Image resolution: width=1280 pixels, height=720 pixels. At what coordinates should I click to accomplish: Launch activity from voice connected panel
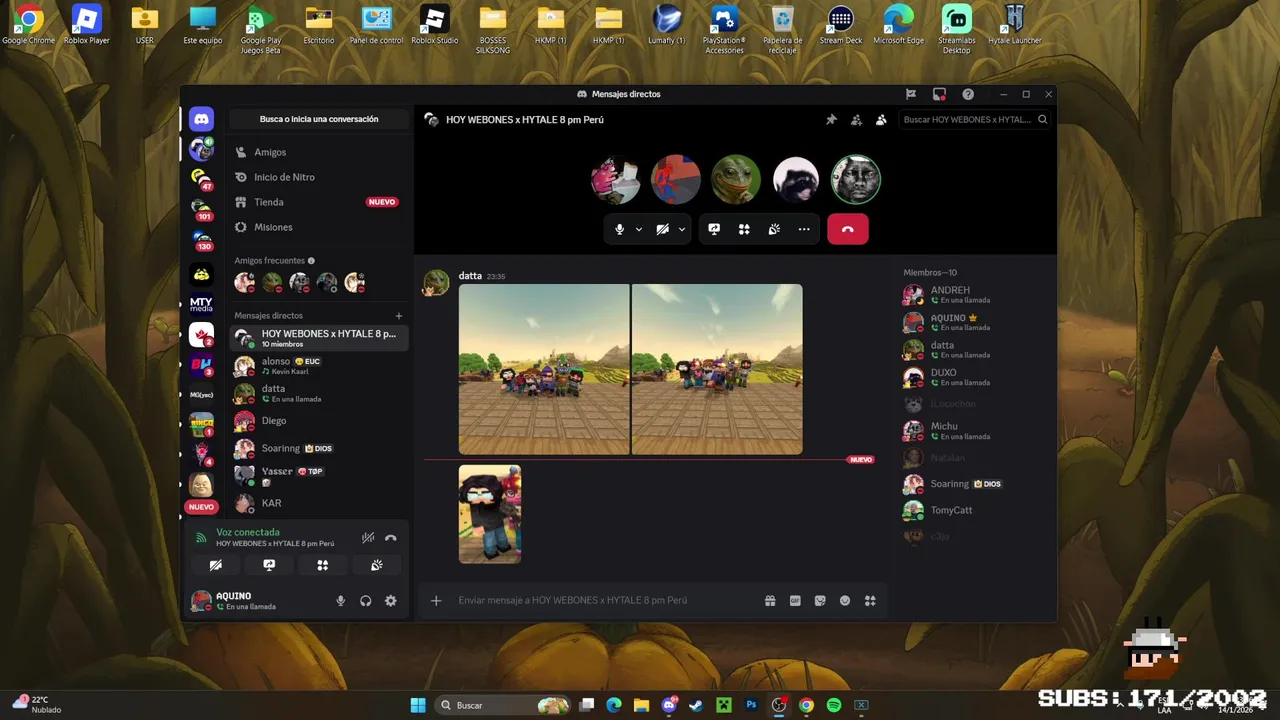322,565
